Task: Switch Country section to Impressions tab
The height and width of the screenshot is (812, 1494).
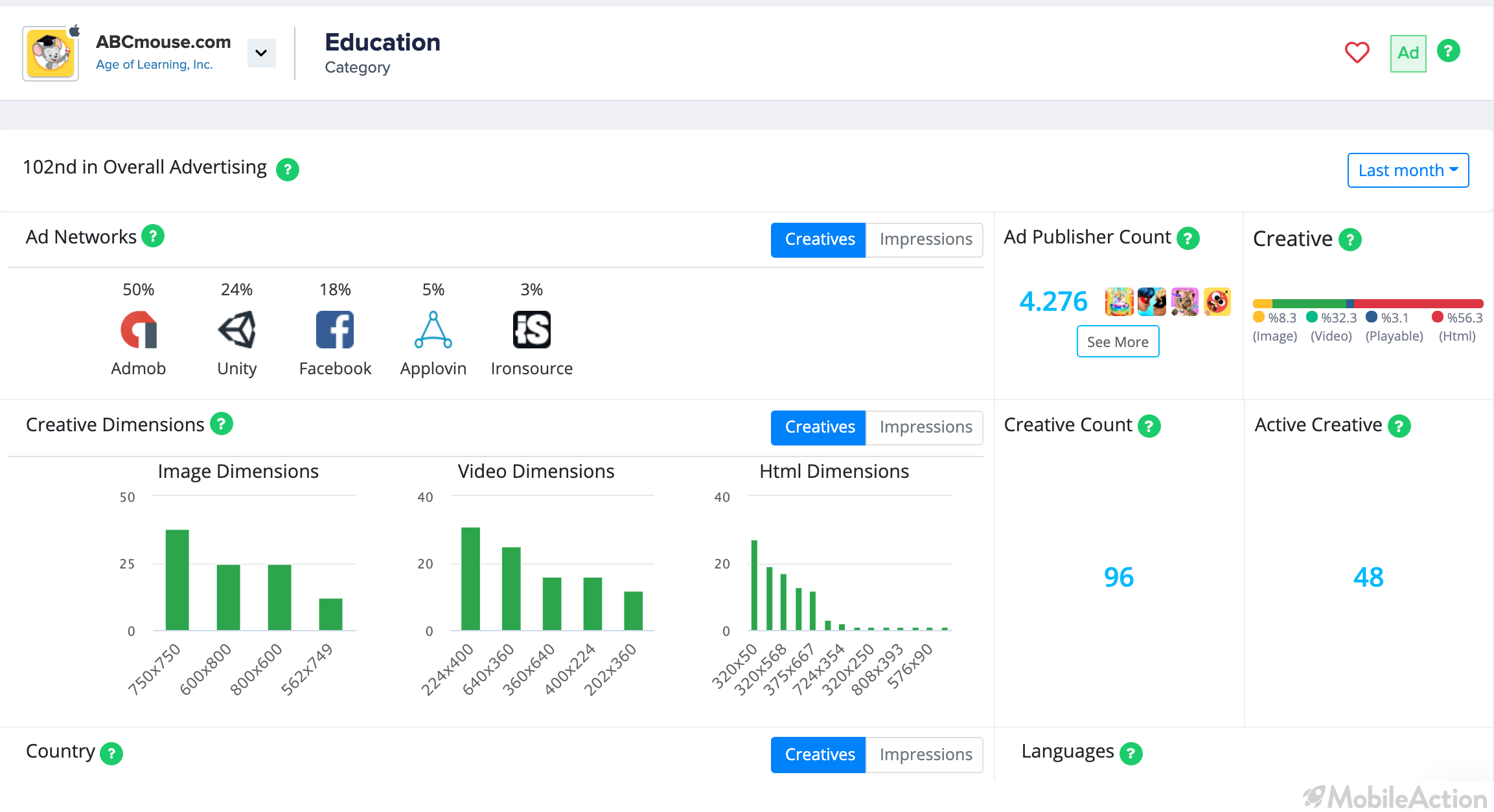Action: (x=925, y=755)
